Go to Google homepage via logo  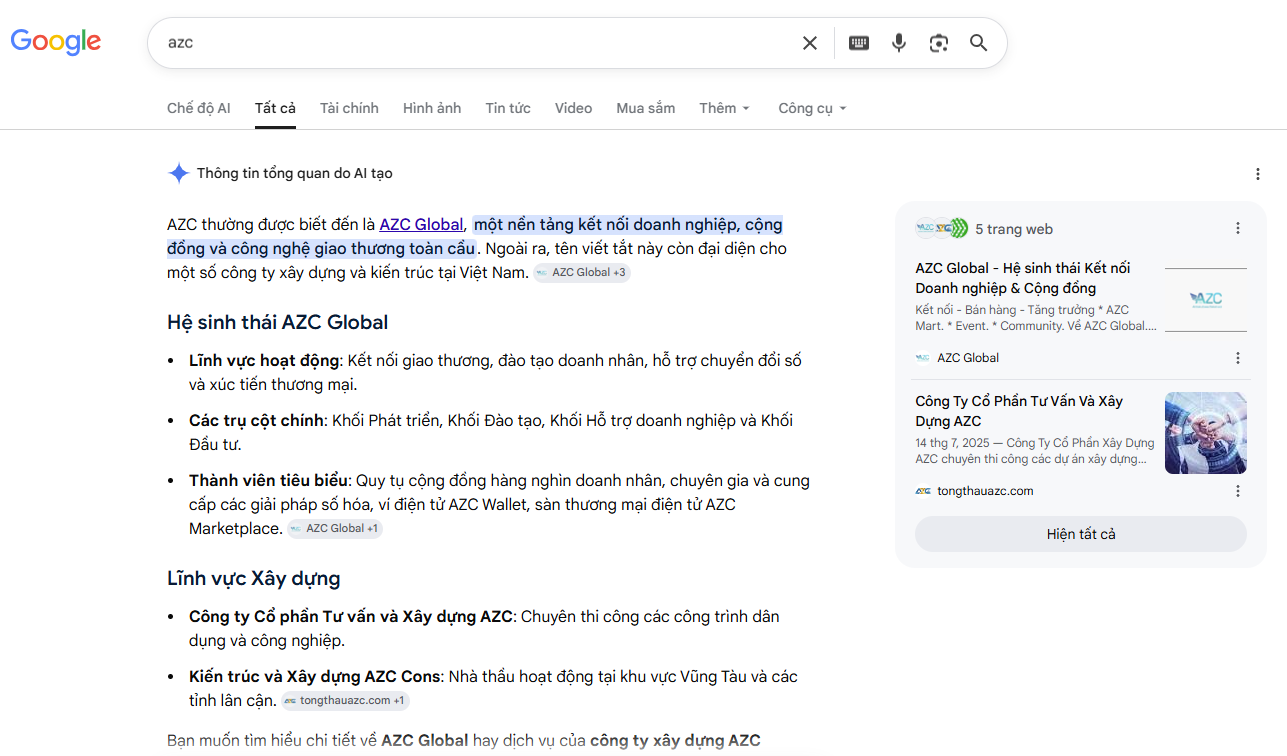tap(56, 42)
